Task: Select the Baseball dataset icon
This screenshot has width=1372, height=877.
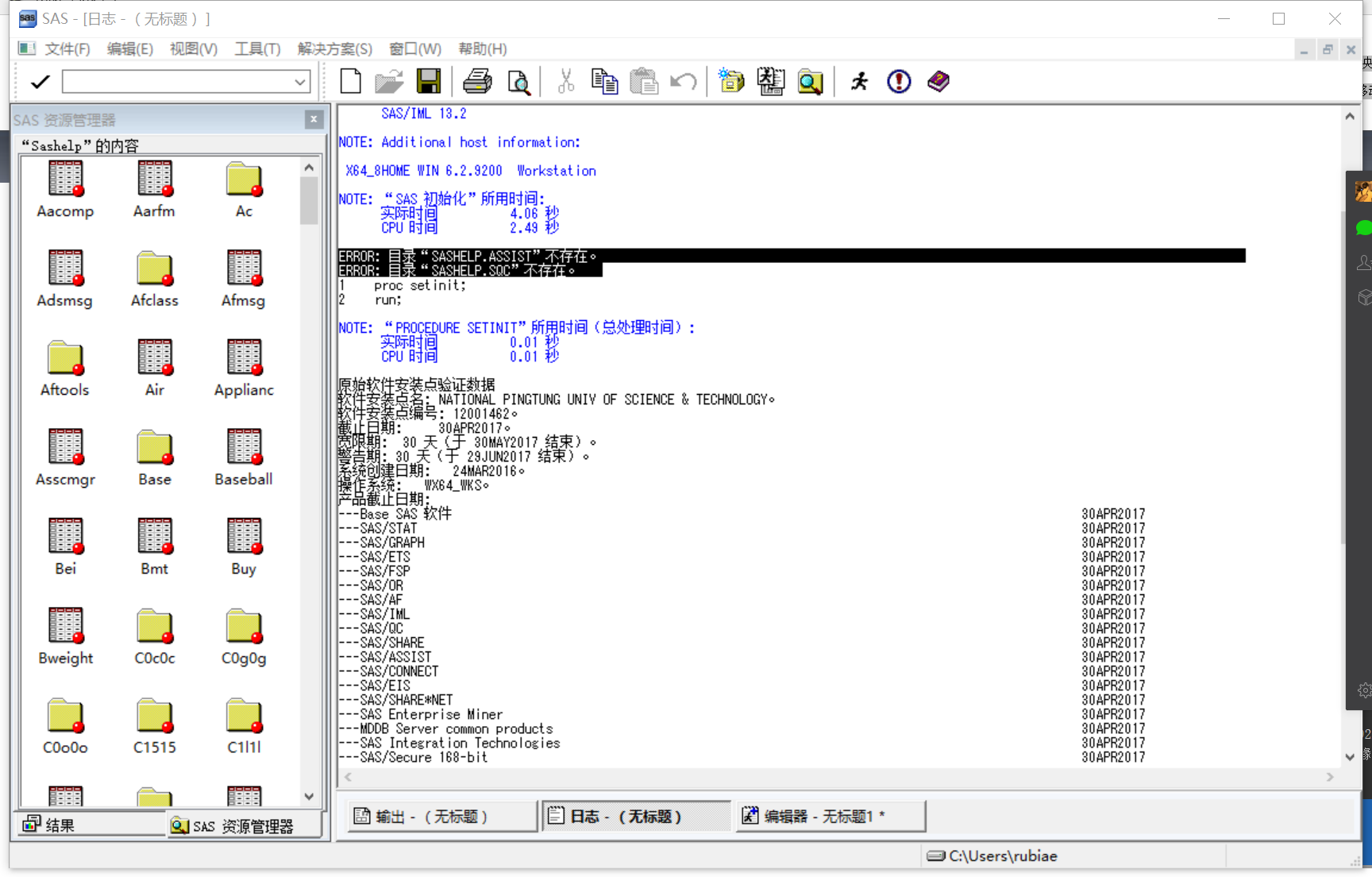Action: tap(244, 446)
